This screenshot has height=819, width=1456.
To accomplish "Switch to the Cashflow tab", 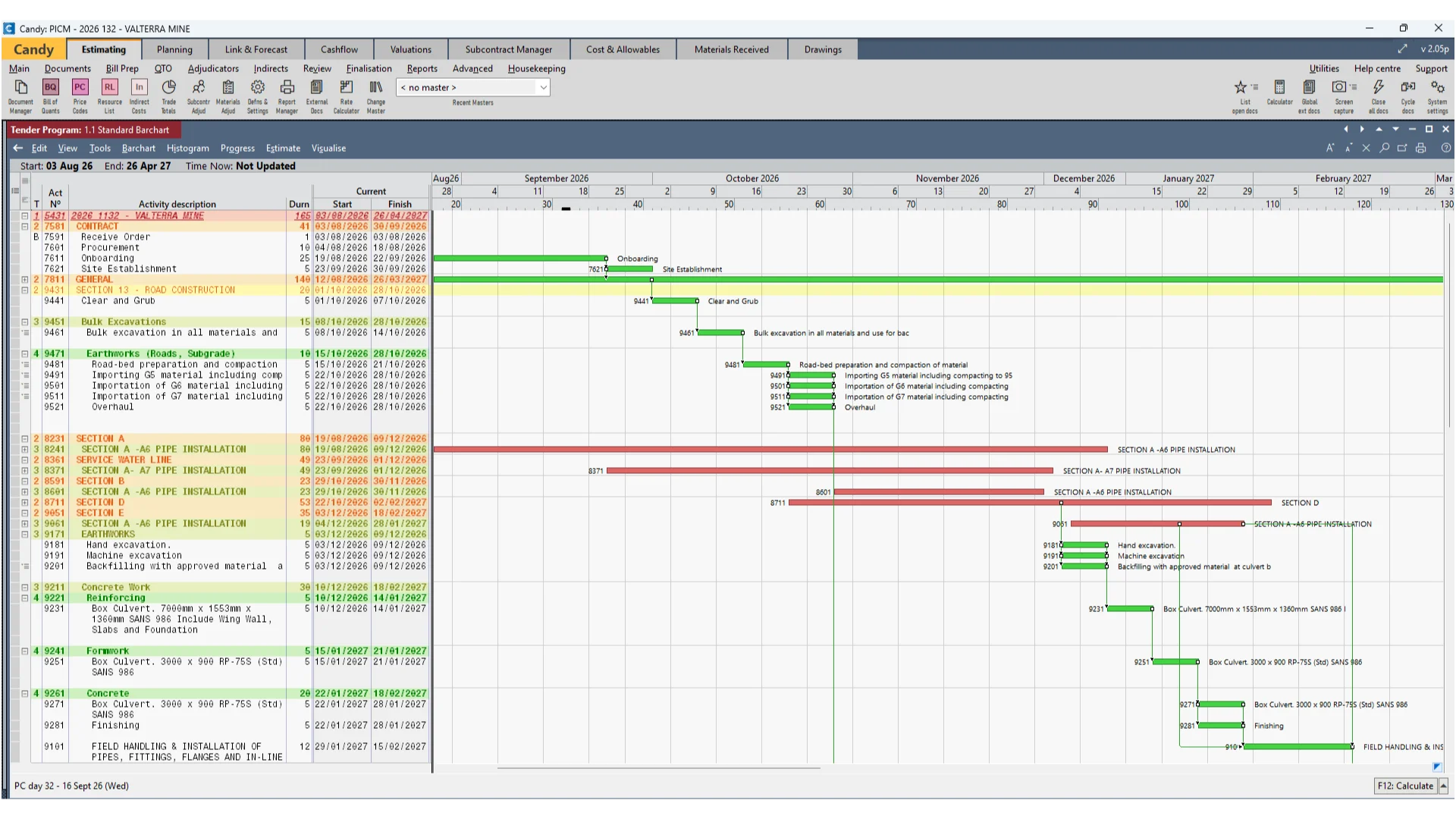I will pyautogui.click(x=339, y=49).
